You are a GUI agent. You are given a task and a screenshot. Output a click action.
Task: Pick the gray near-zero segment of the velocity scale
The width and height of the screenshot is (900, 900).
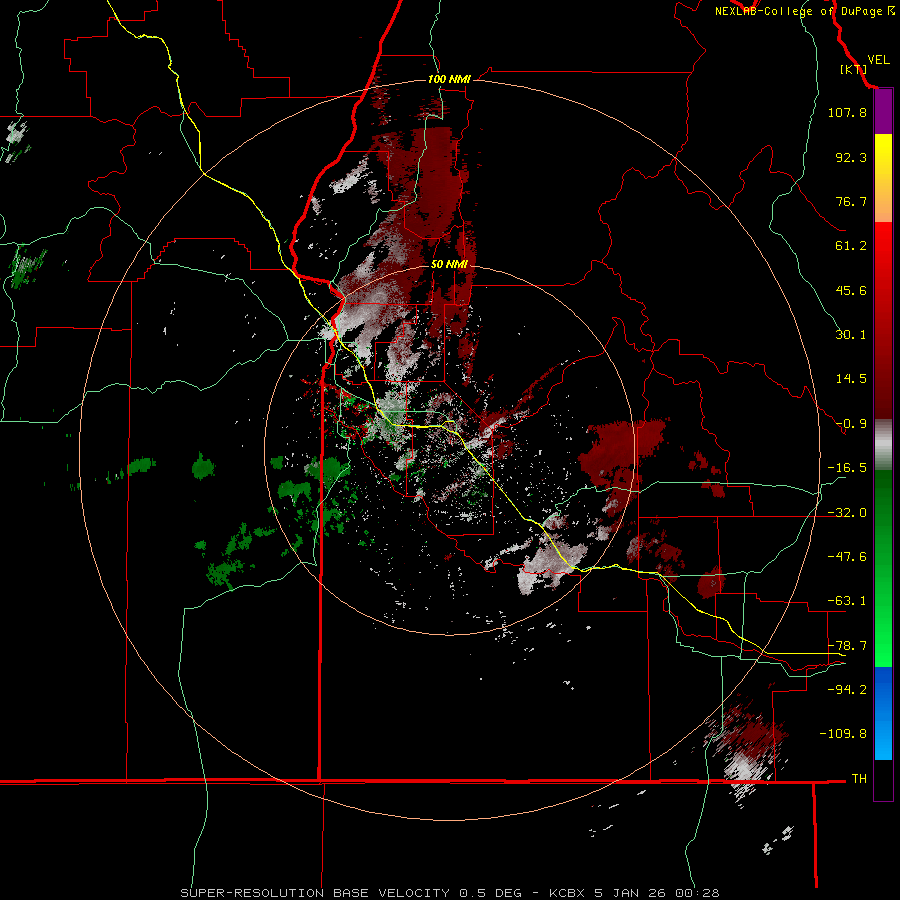[883, 445]
